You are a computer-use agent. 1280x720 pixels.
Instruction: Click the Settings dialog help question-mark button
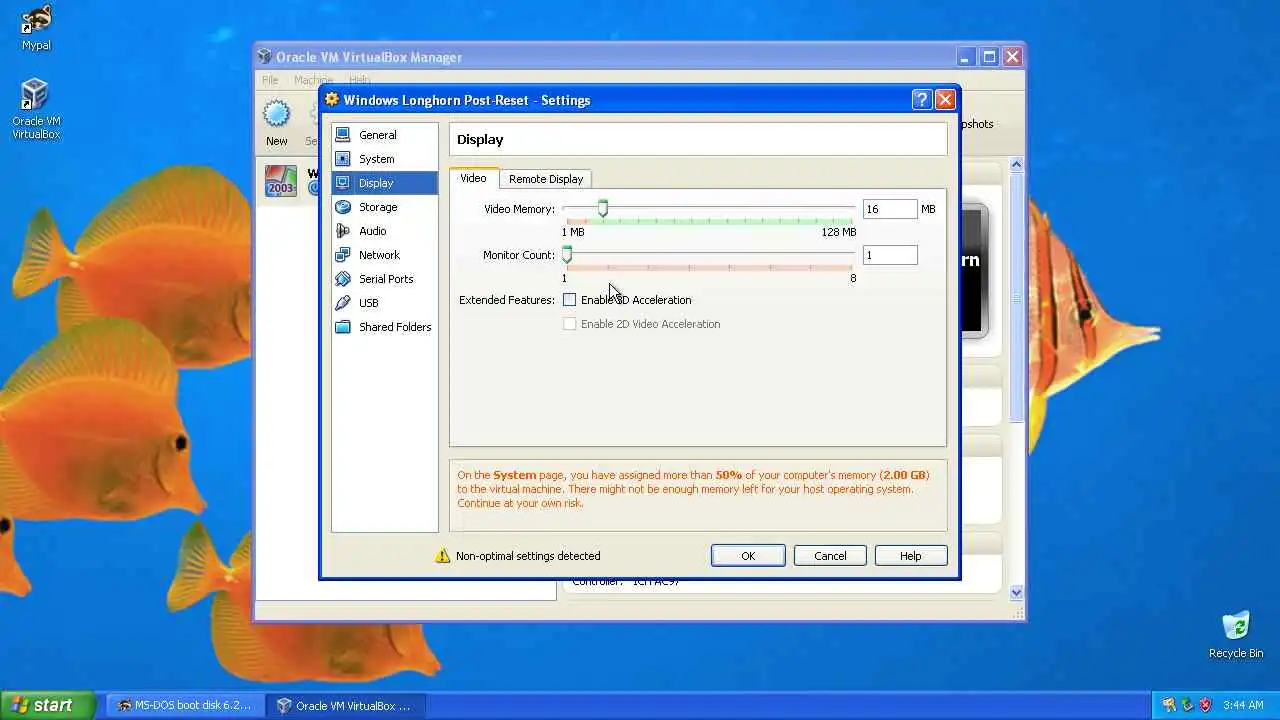pyautogui.click(x=922, y=100)
